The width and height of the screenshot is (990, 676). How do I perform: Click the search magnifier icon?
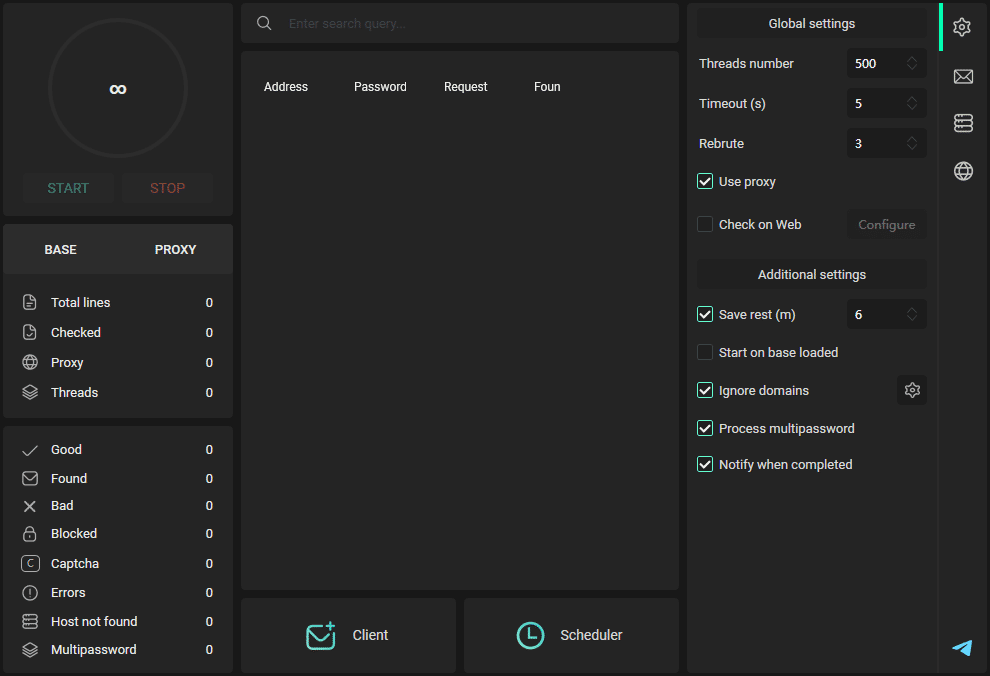click(x=264, y=23)
